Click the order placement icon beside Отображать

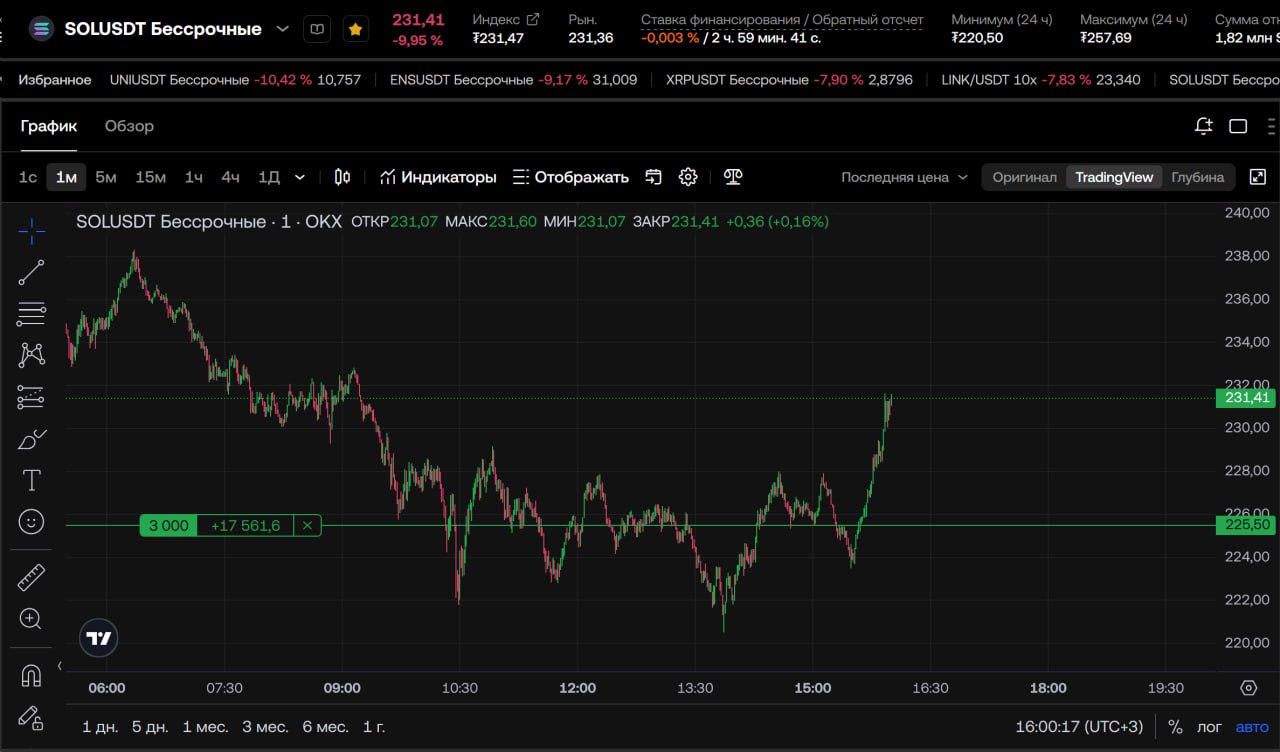(654, 177)
